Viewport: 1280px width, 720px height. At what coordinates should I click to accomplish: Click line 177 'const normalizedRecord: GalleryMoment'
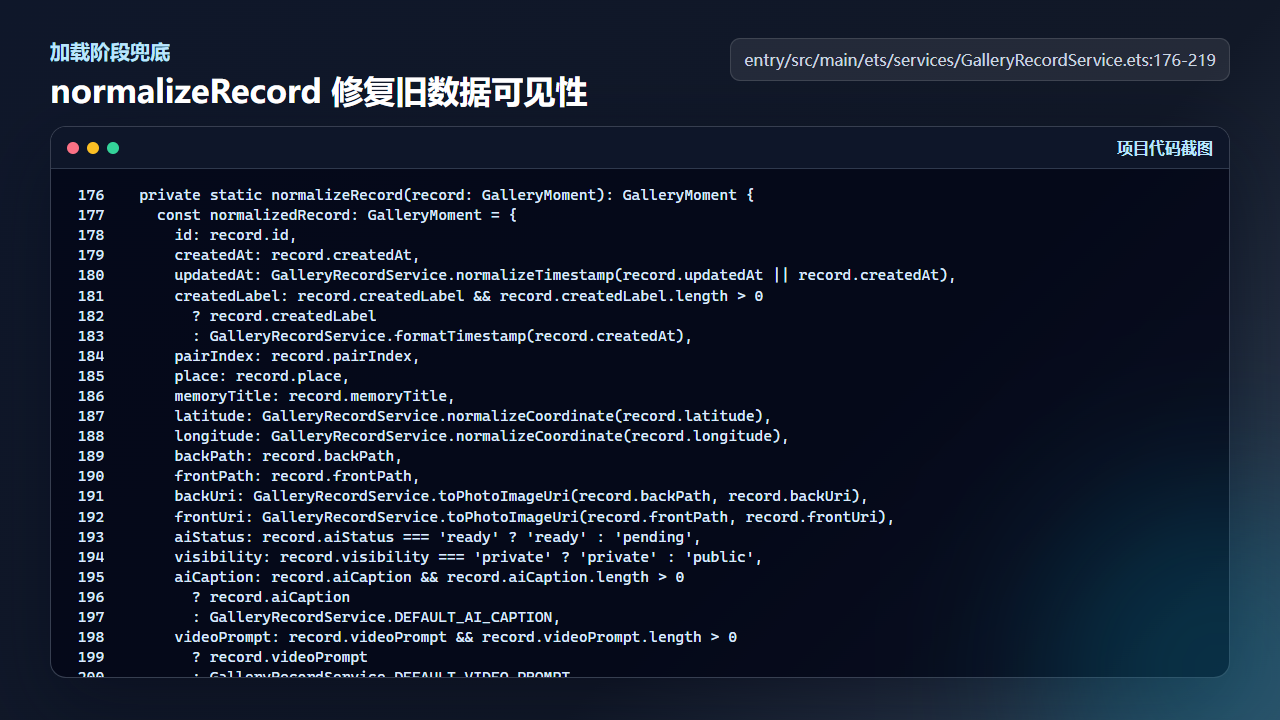[337, 215]
